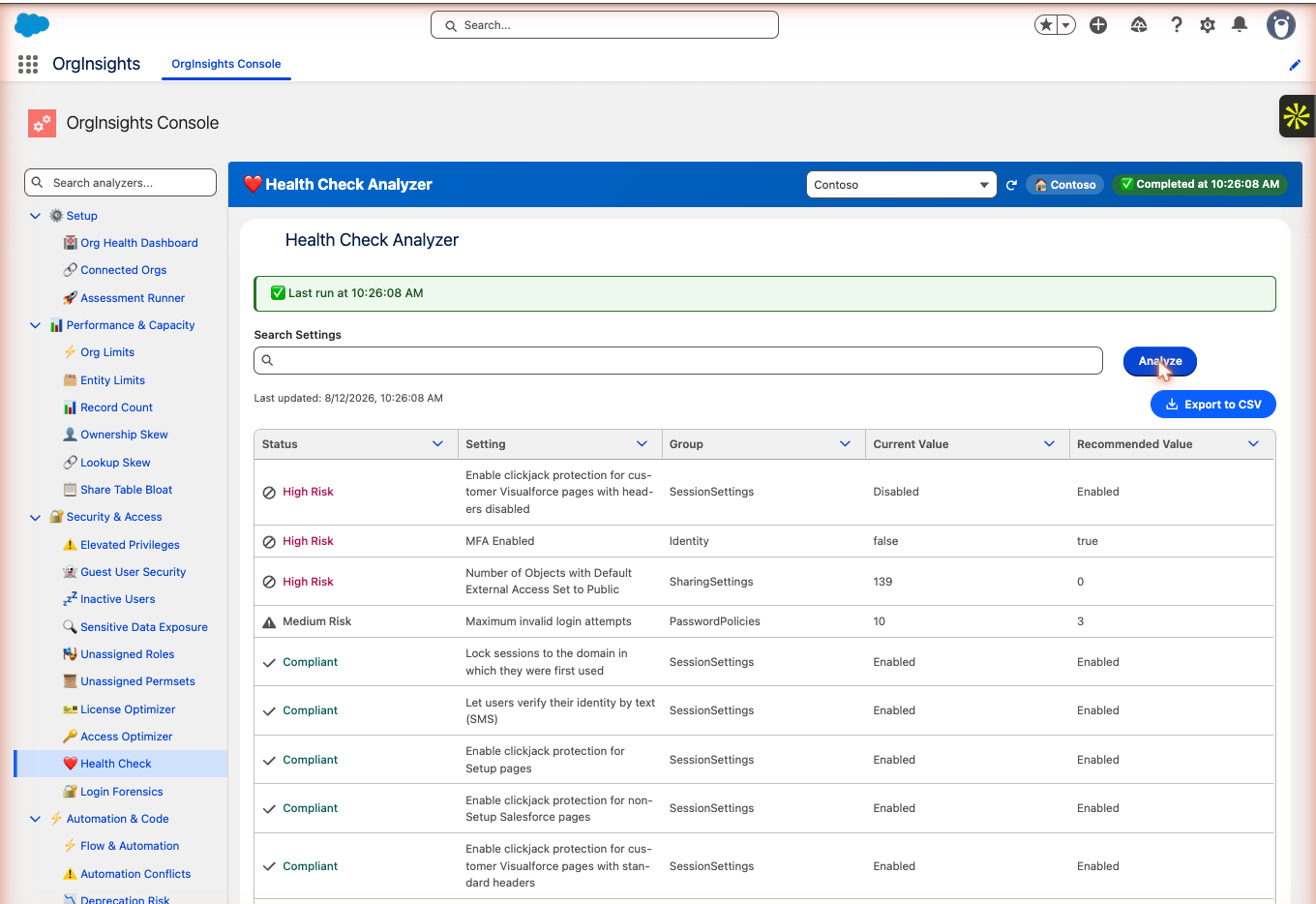Select Health Check in sidebar
Image resolution: width=1316 pixels, height=904 pixels.
pyautogui.click(x=121, y=764)
